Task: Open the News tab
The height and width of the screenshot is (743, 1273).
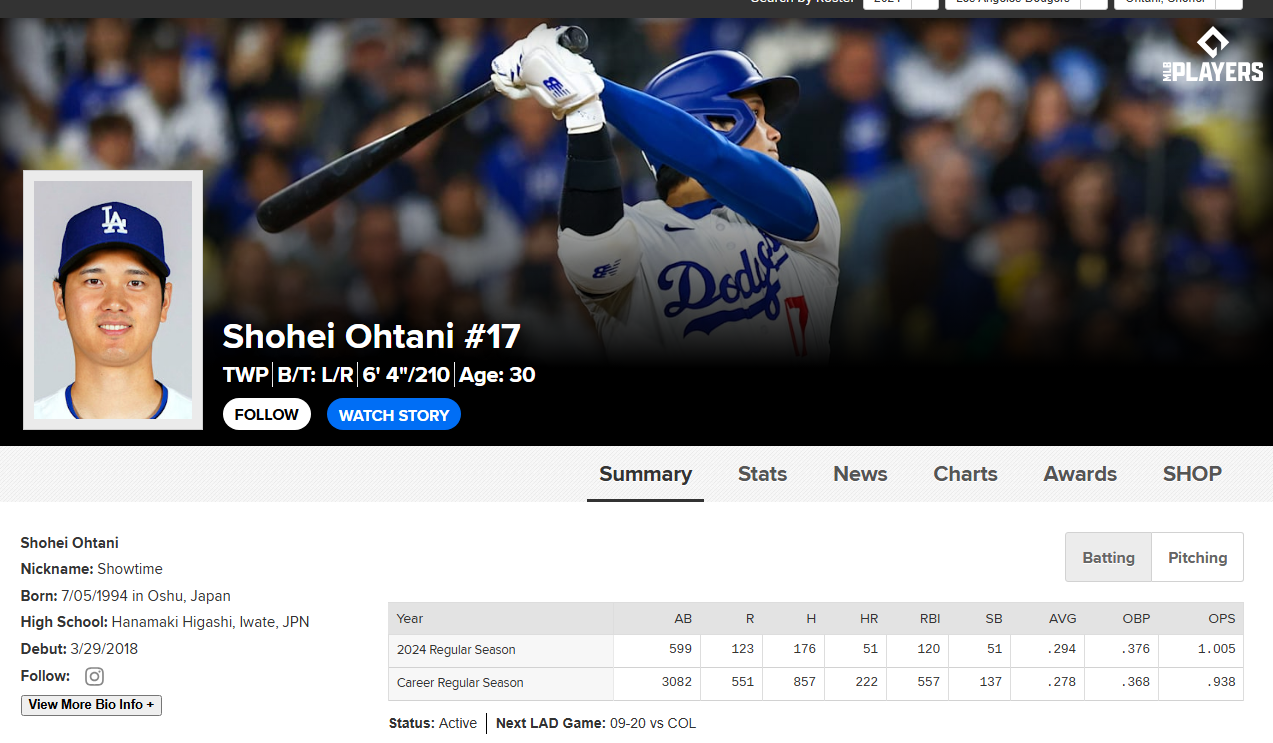Action: pyautogui.click(x=860, y=474)
